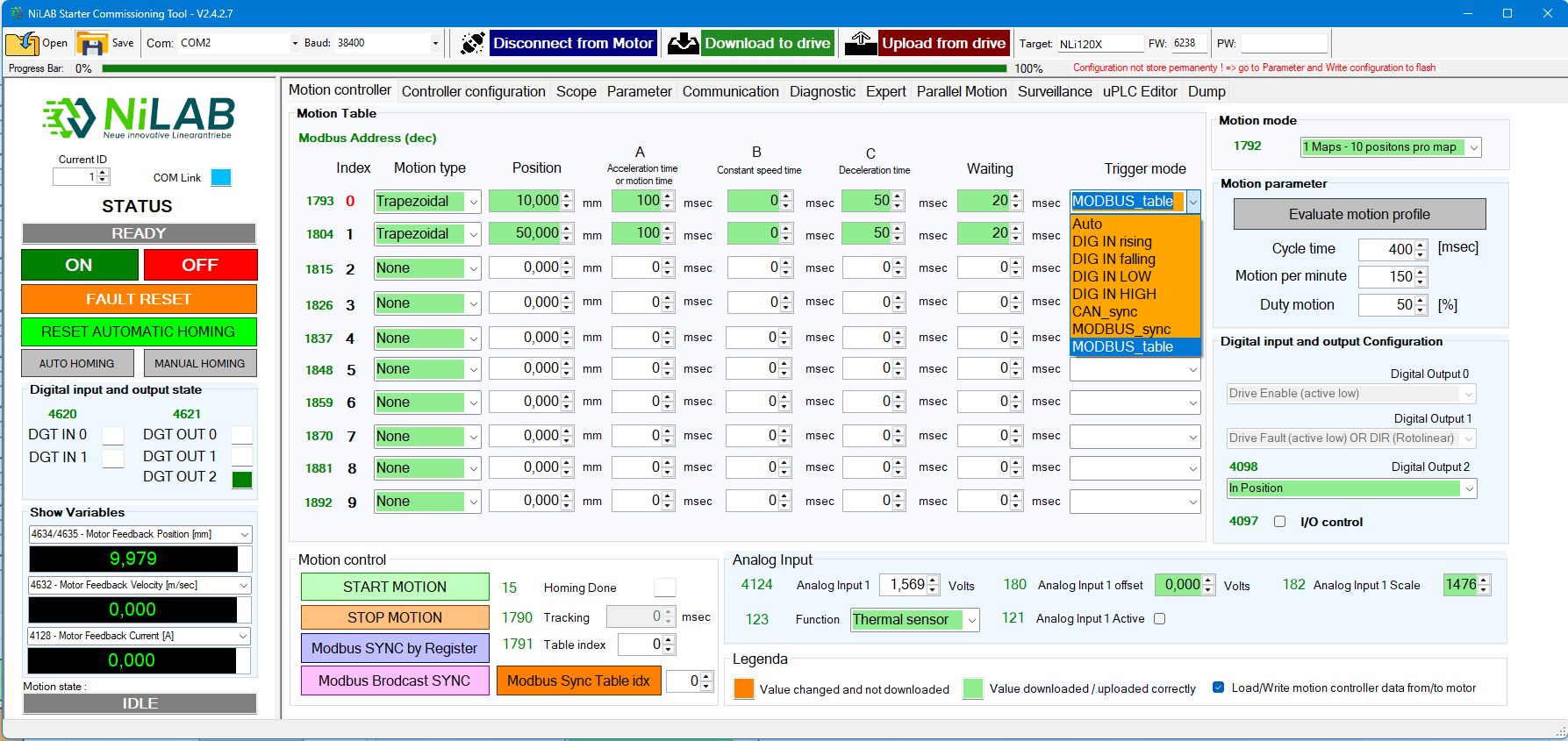Click the NiLAB logo image
Viewport: 1568px width, 741px height.
pos(139,118)
